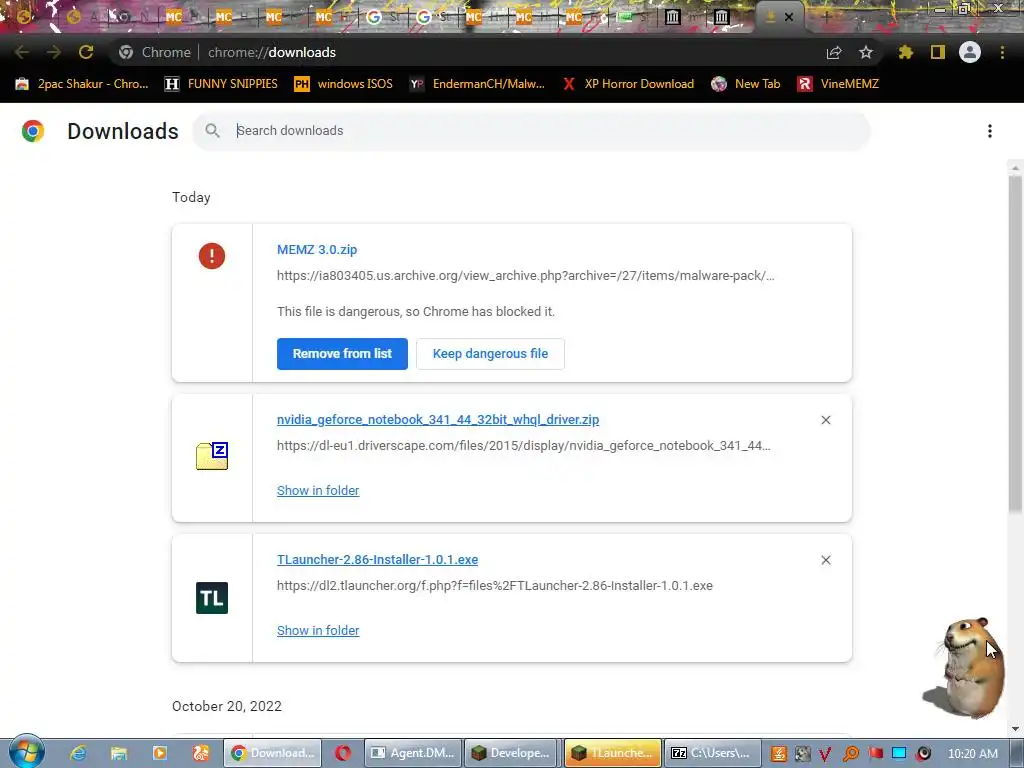Close the active Downloads tab

pyautogui.click(x=789, y=18)
